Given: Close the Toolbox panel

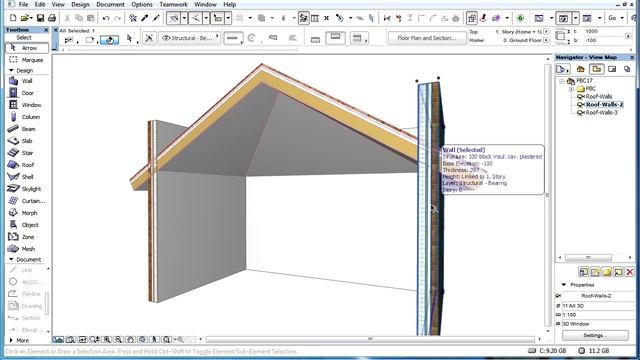Looking at the screenshot, I should (x=46, y=30).
